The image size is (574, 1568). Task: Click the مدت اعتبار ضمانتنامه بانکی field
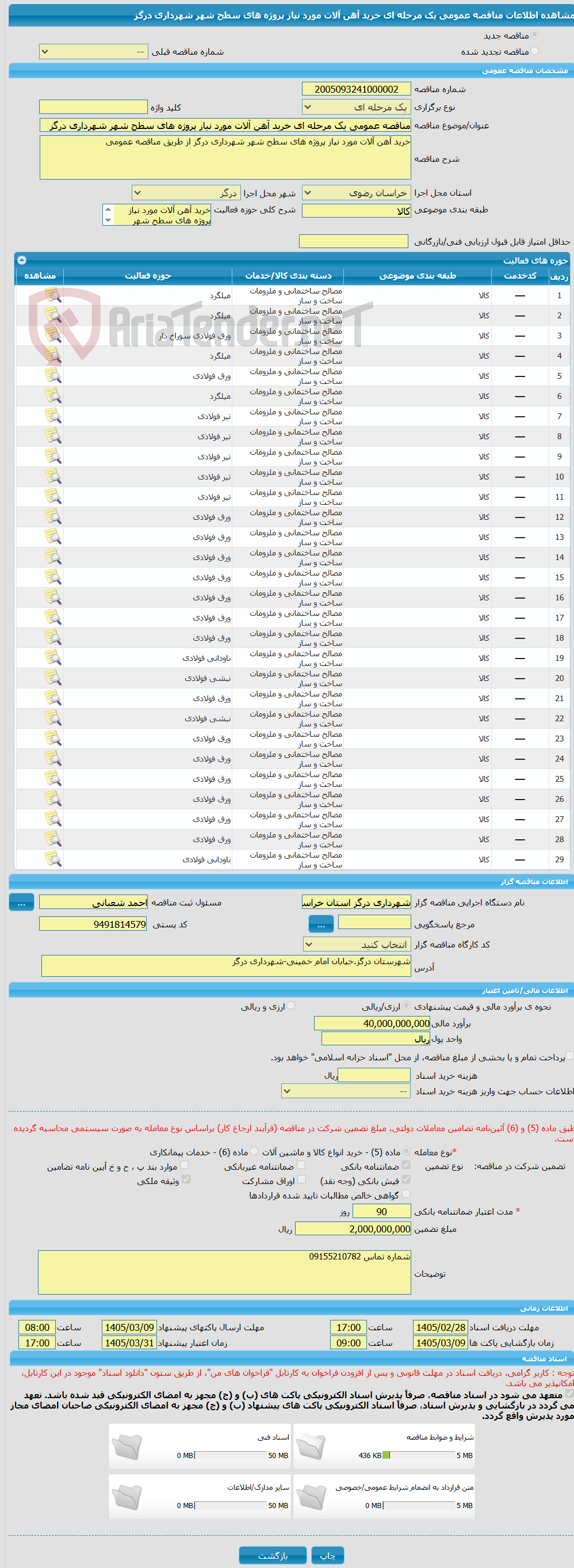(x=382, y=1211)
